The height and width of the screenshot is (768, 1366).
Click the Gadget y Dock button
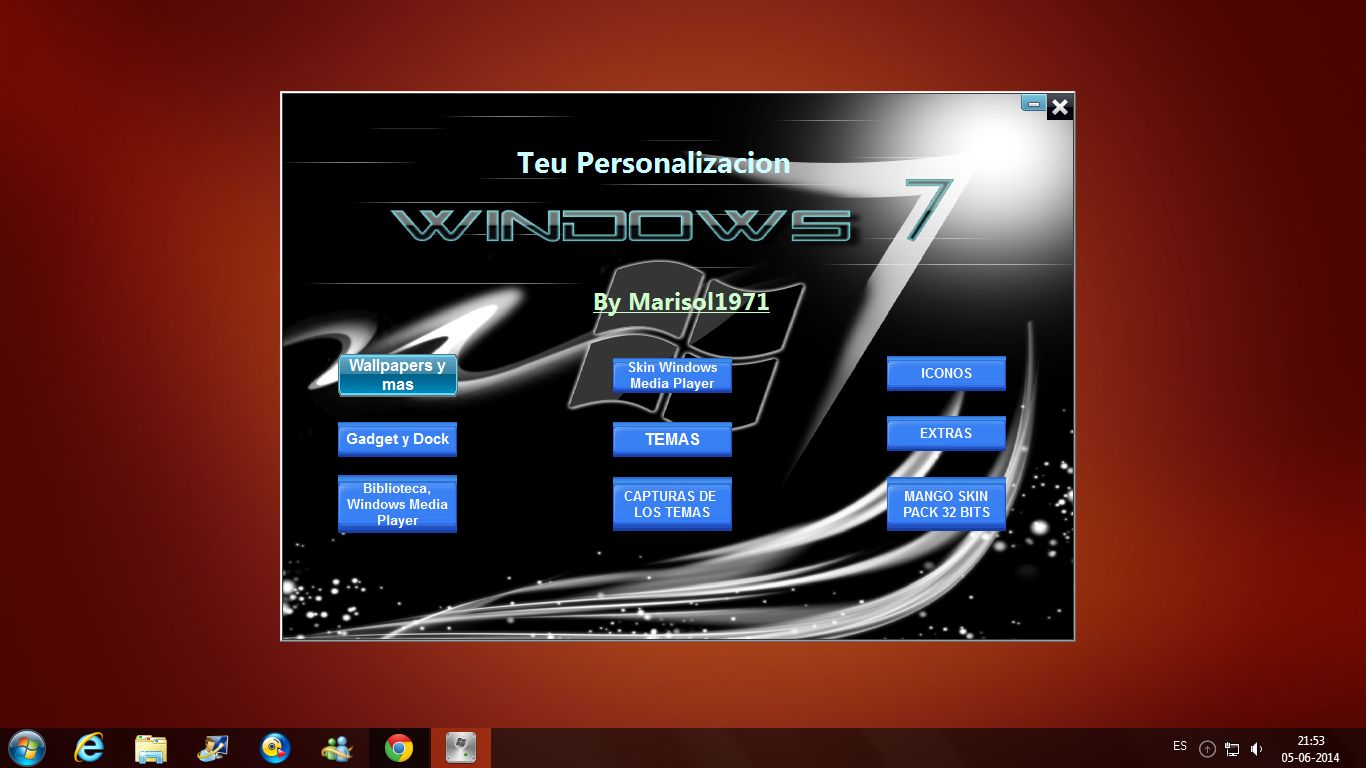398,439
